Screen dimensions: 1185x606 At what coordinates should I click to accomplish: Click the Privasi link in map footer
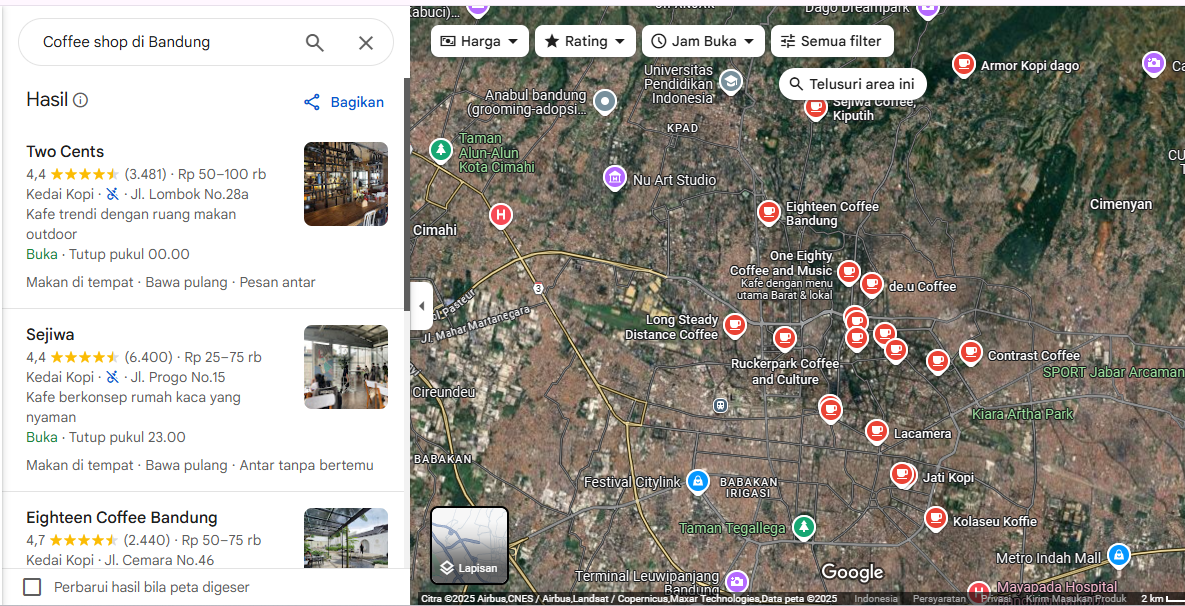pos(995,598)
